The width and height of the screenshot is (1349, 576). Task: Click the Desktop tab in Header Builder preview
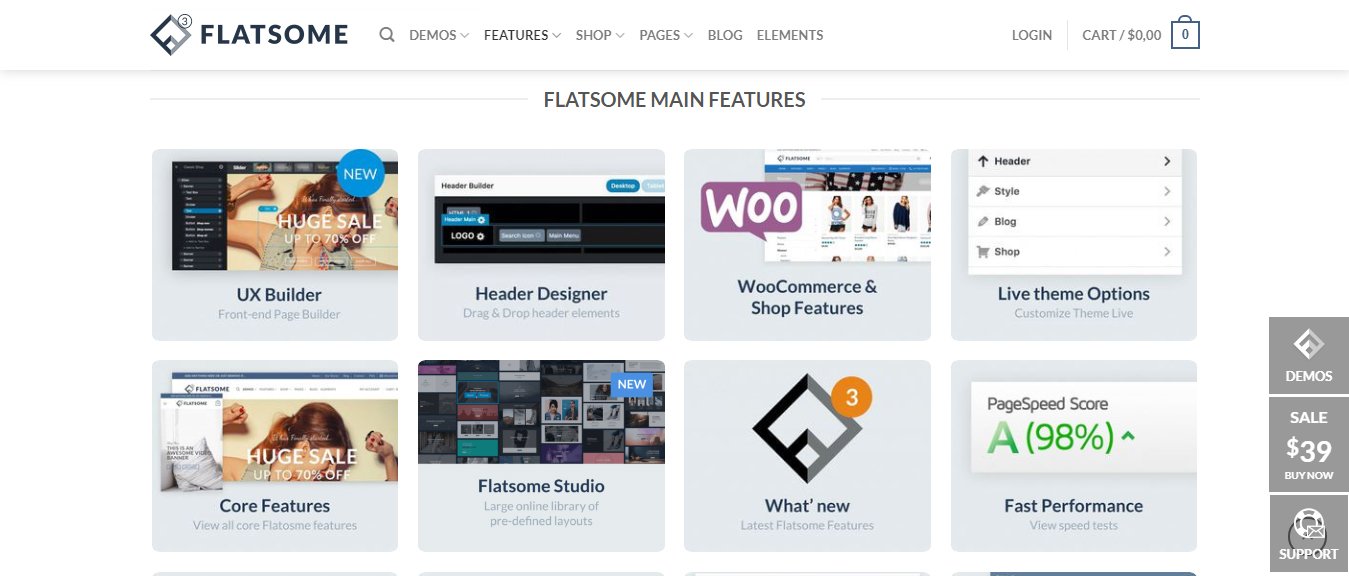coord(622,186)
